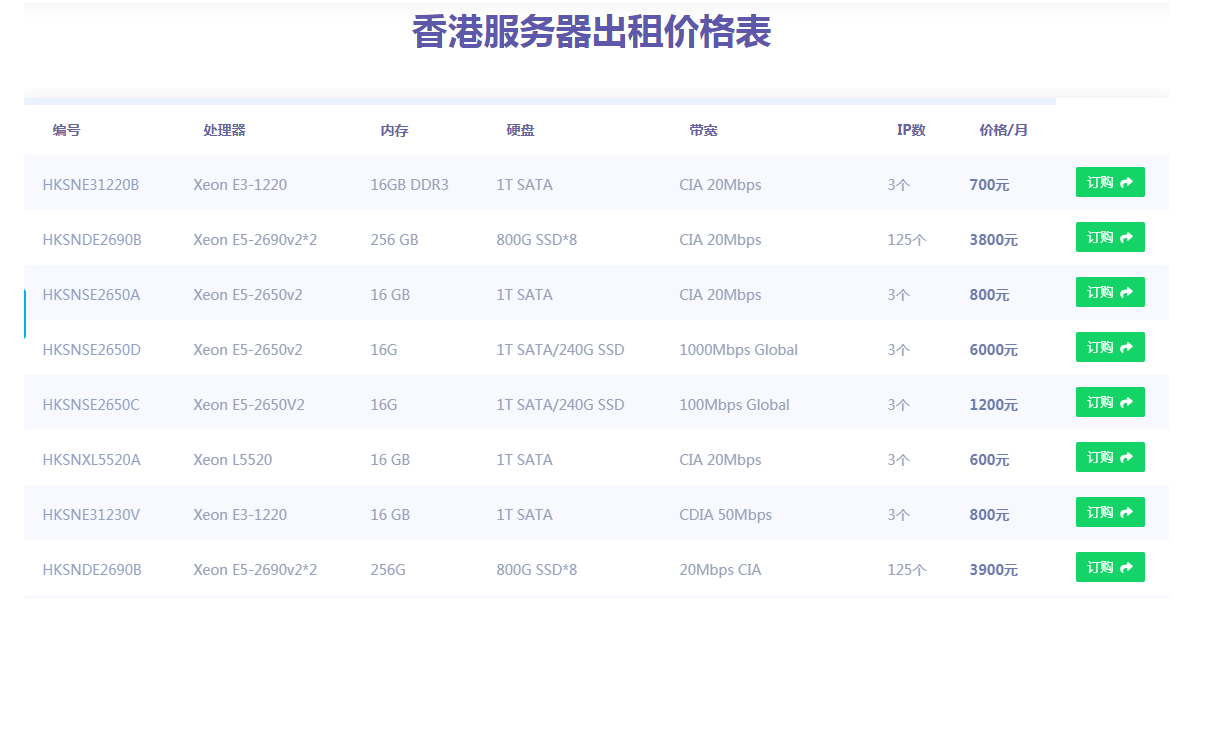Click the 香港服务器出租价格表 page title

pos(591,32)
